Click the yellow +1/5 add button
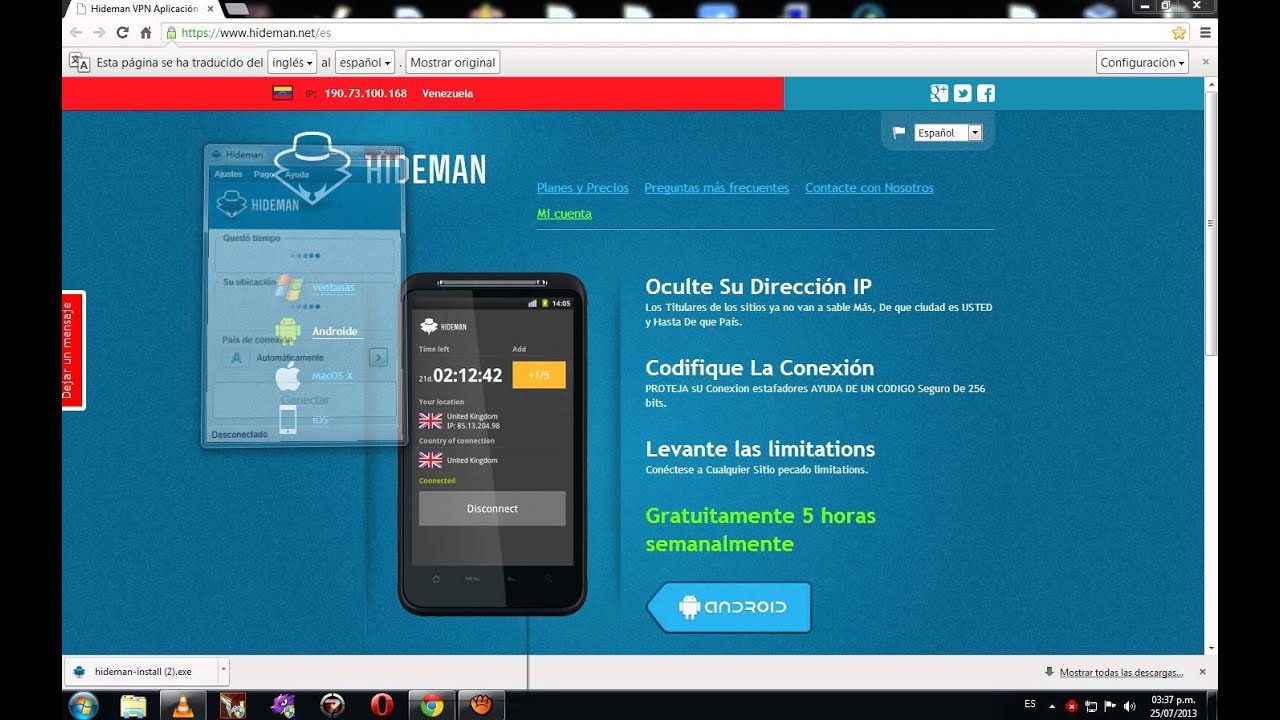This screenshot has height=720, width=1280. [539, 375]
